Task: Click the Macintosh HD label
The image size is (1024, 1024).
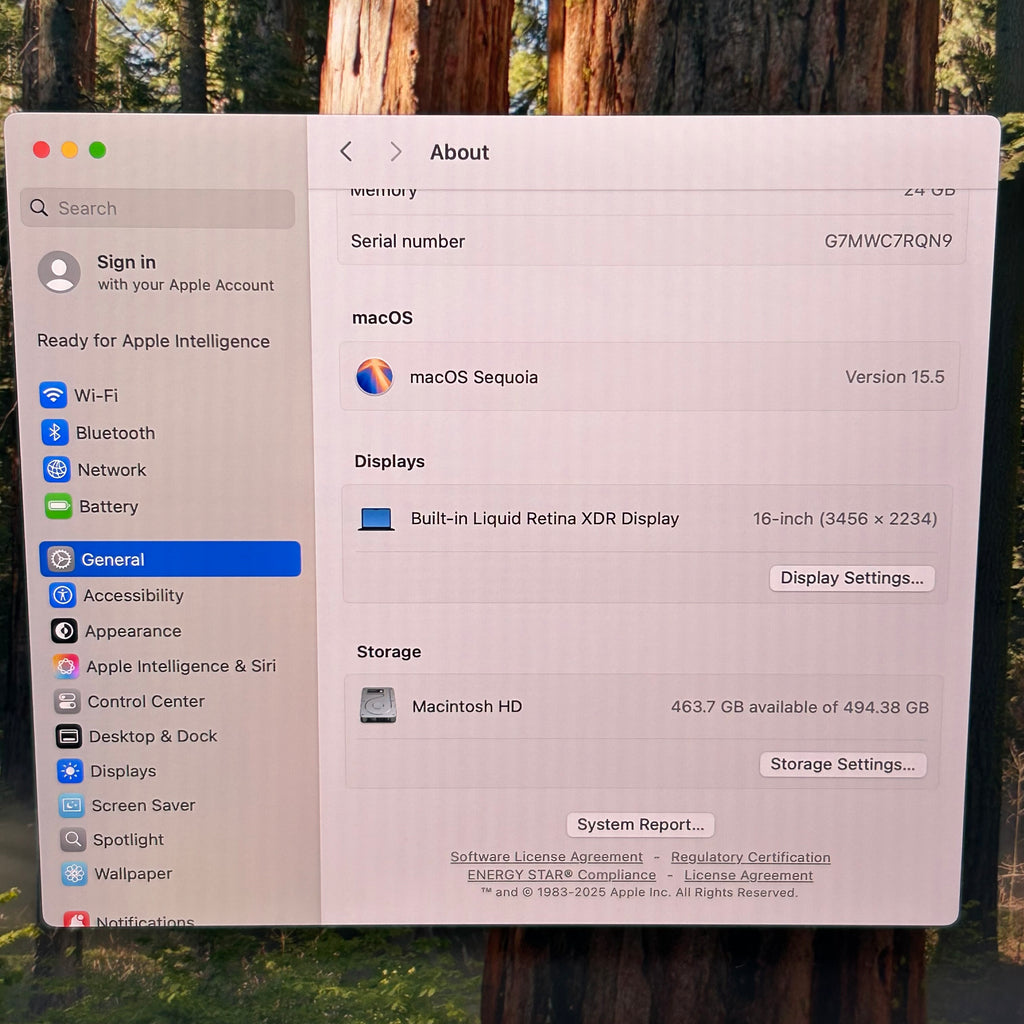Action: 467,706
